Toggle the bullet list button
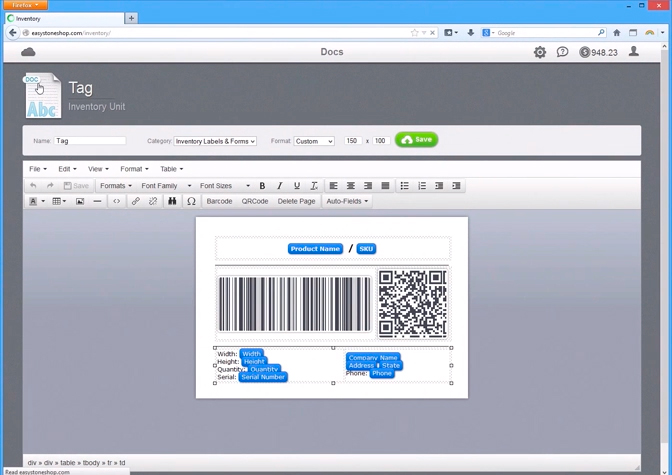This screenshot has width=672, height=475. (404, 186)
